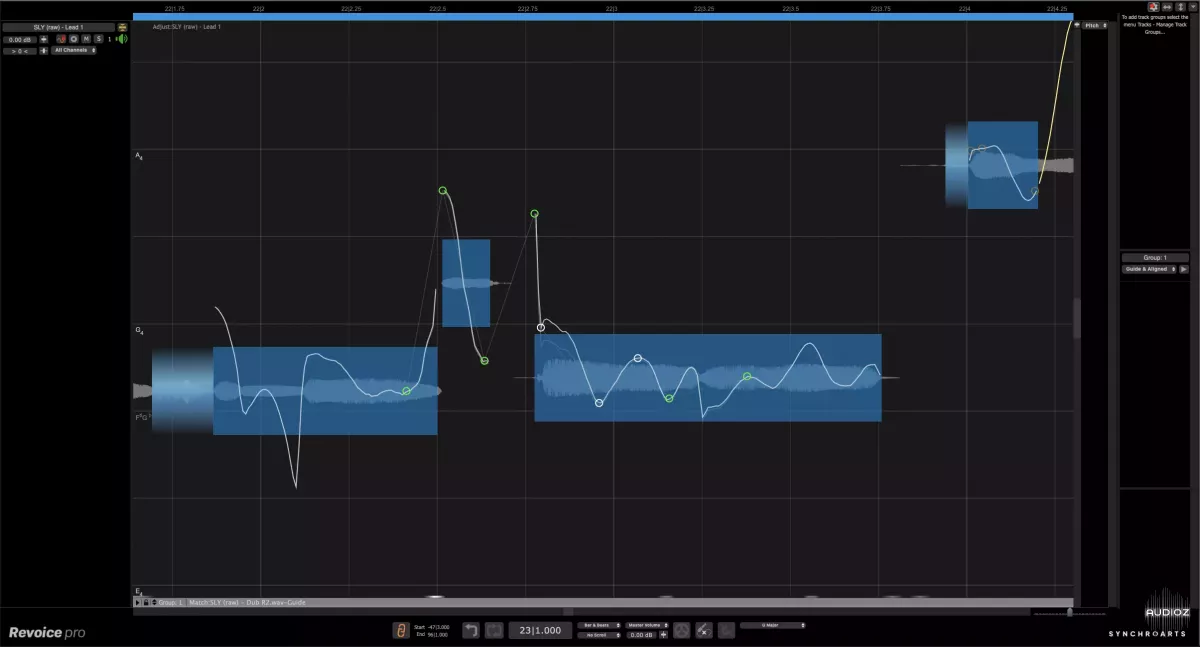
Task: Click the green speaker icon on track
Action: [x=121, y=39]
